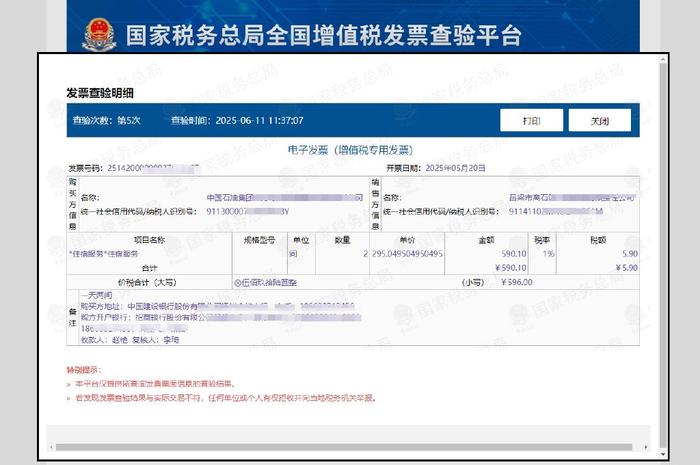
Task: Click the 查验次数: 第5次 text
Action: 106,120
